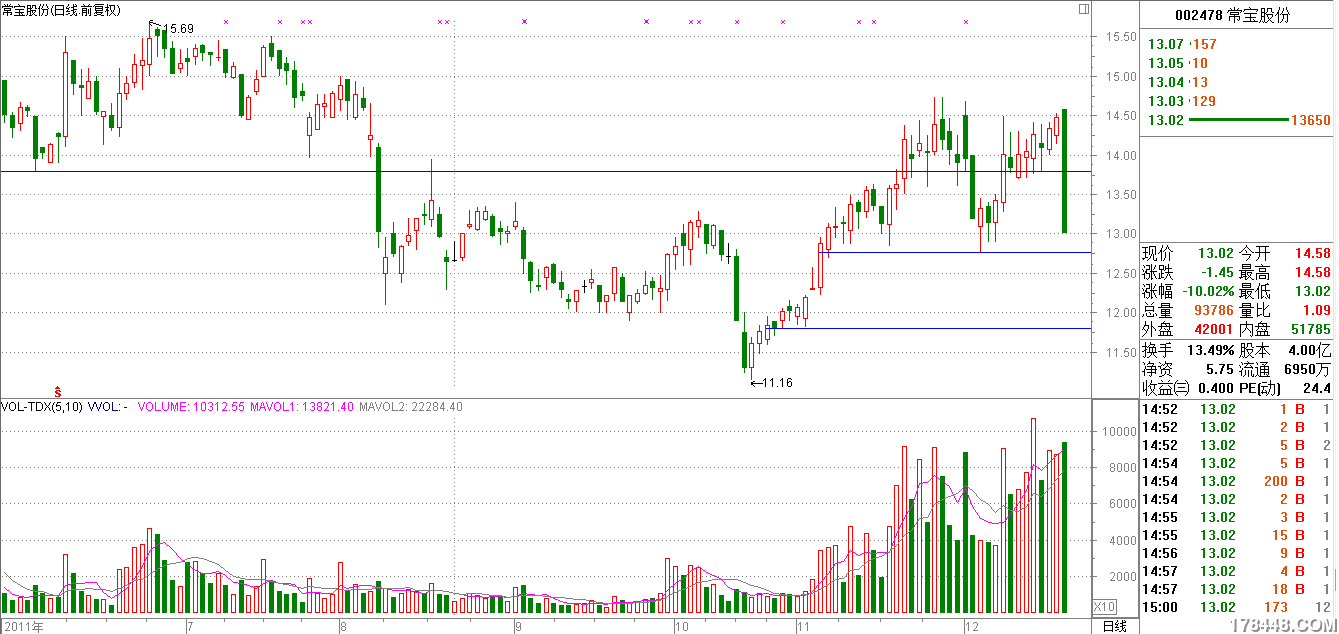This screenshot has height=634, width=1339.
Task: Click the 13.02 bid row with 13650 volume
Action: pyautogui.click(x=1238, y=120)
